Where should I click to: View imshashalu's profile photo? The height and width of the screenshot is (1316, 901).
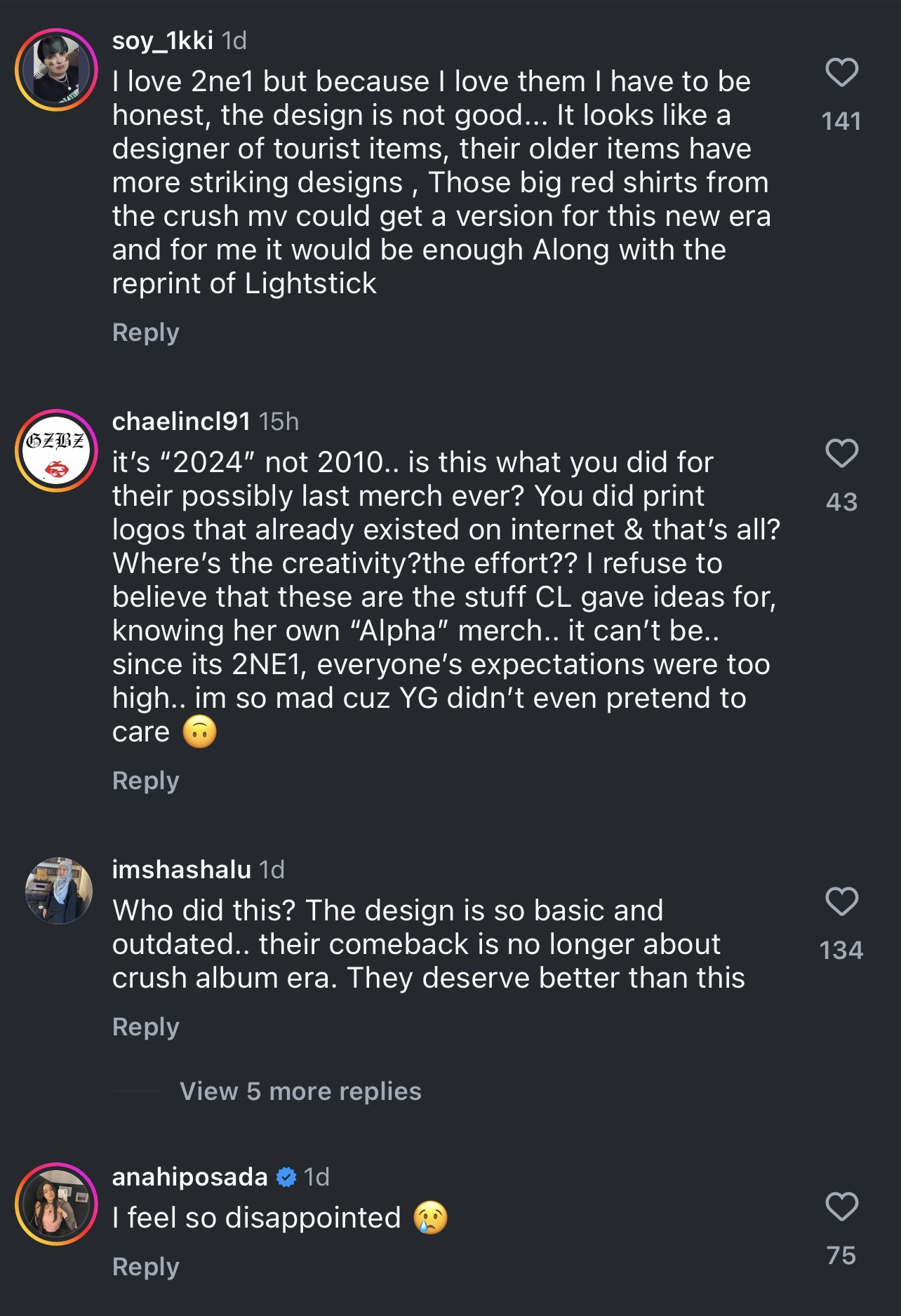[x=58, y=890]
